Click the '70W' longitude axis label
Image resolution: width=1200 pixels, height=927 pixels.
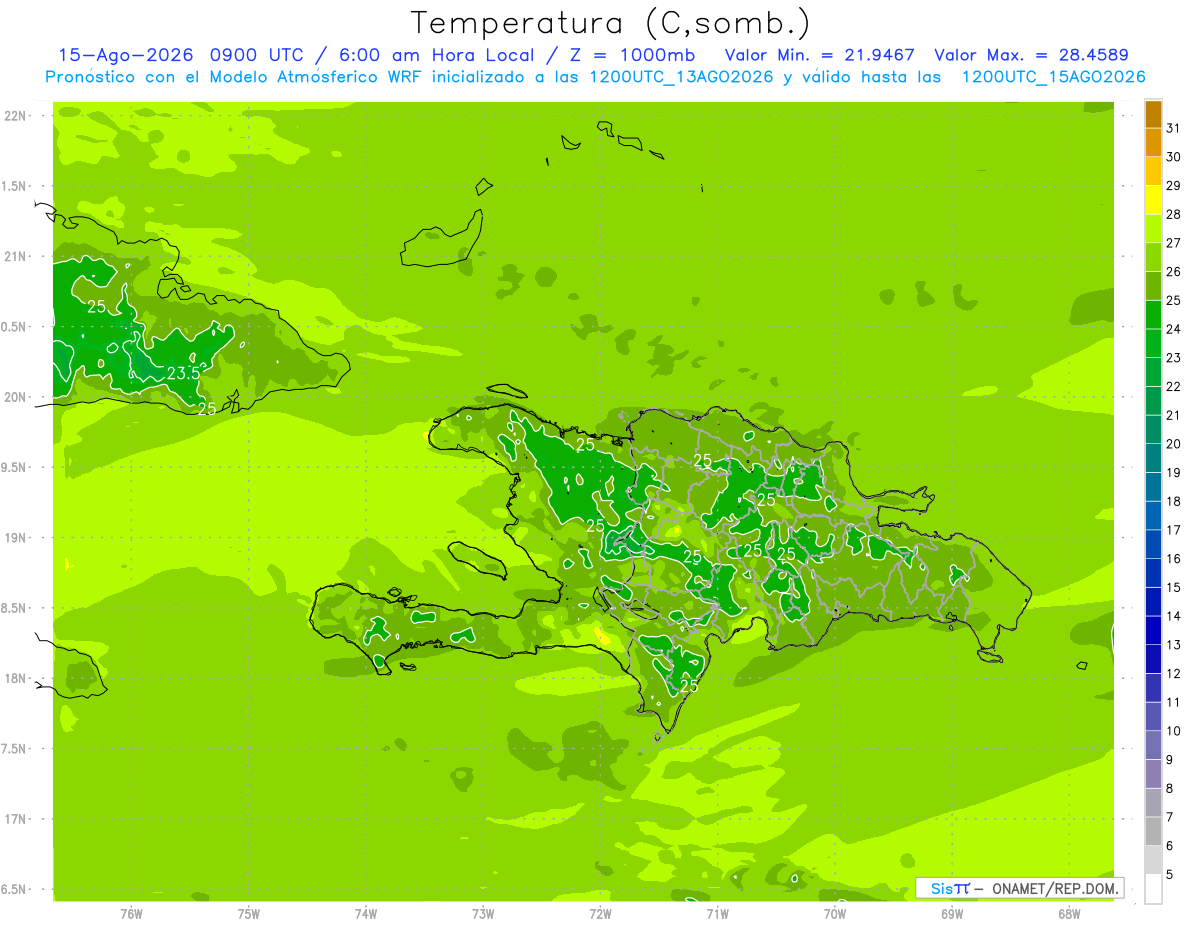click(x=835, y=913)
